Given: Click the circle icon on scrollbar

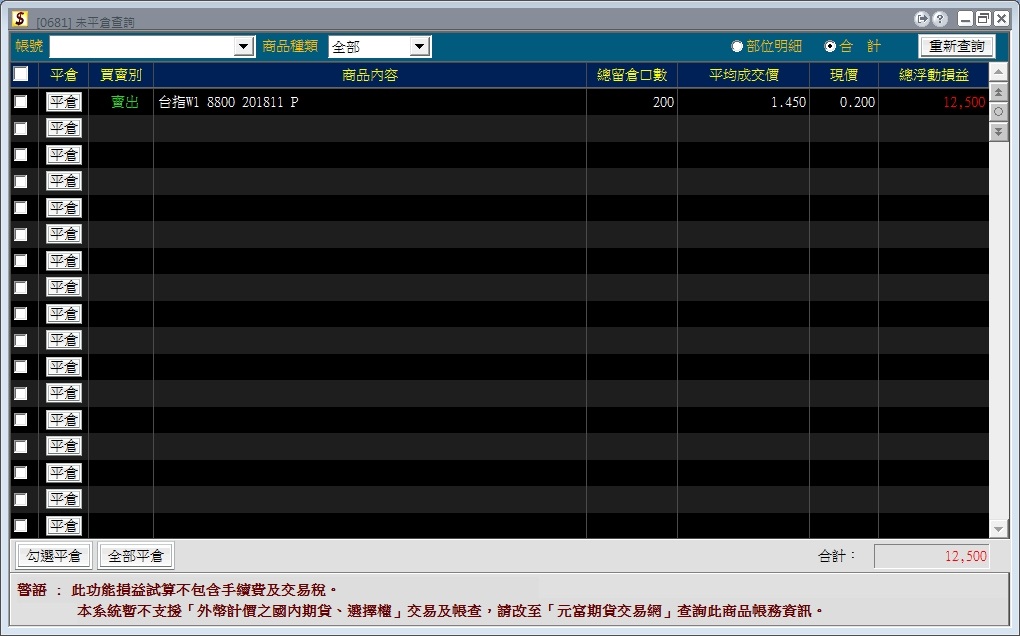Looking at the screenshot, I should [x=999, y=111].
